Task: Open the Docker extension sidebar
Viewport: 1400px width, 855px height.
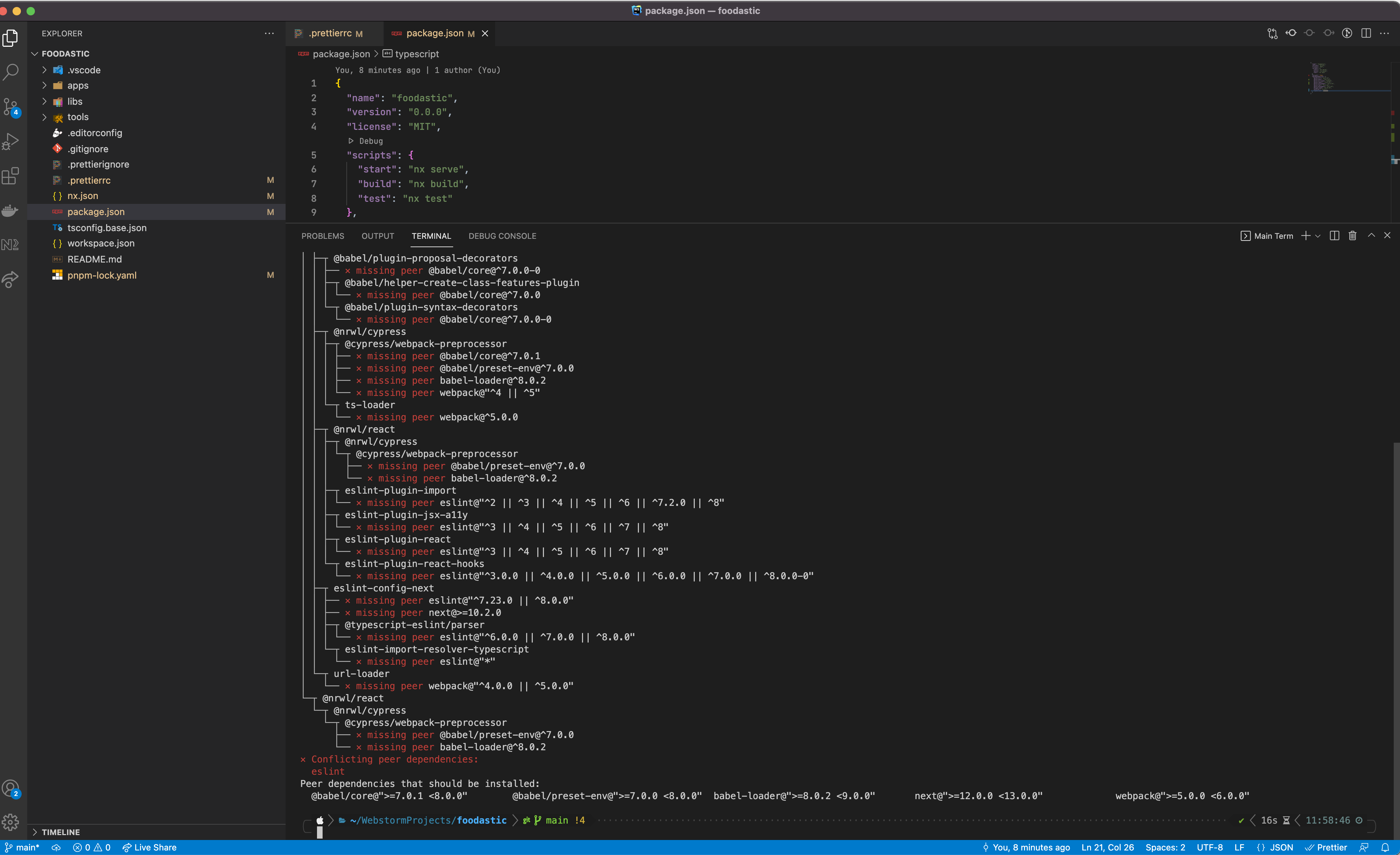Action: tap(12, 211)
